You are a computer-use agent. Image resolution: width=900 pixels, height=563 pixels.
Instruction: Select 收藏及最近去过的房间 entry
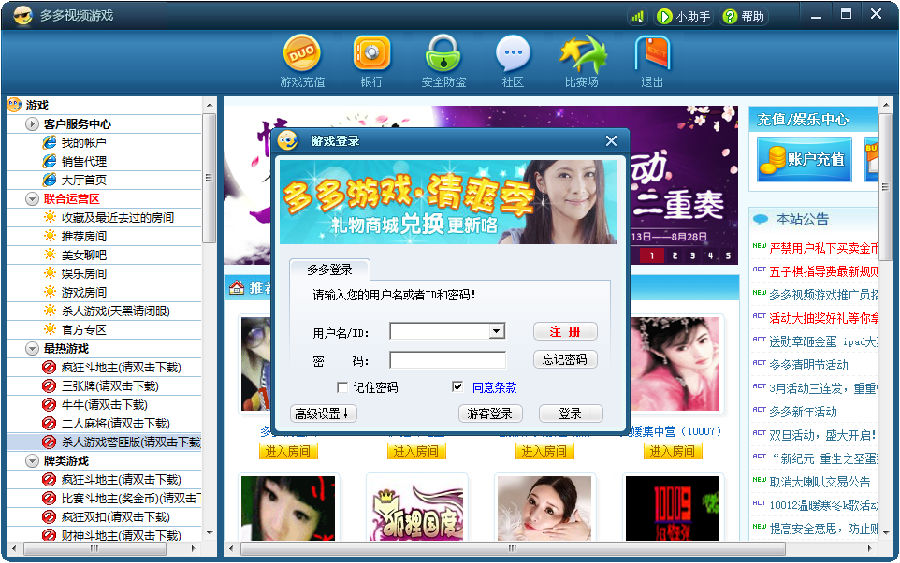coord(118,218)
